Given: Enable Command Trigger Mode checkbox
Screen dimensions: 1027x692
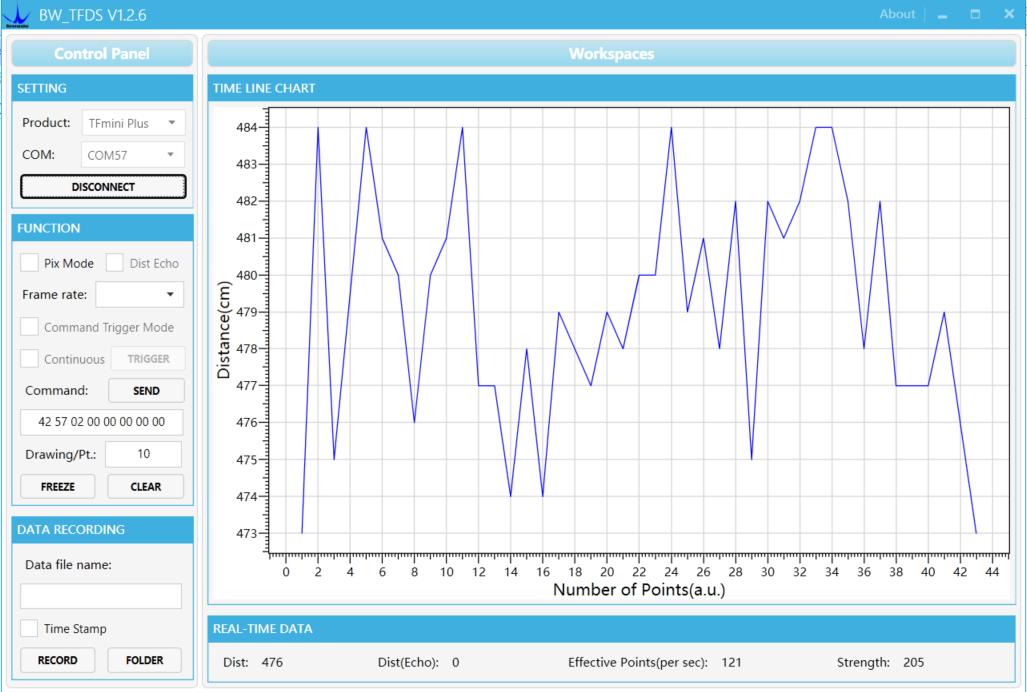Looking at the screenshot, I should point(29,327).
